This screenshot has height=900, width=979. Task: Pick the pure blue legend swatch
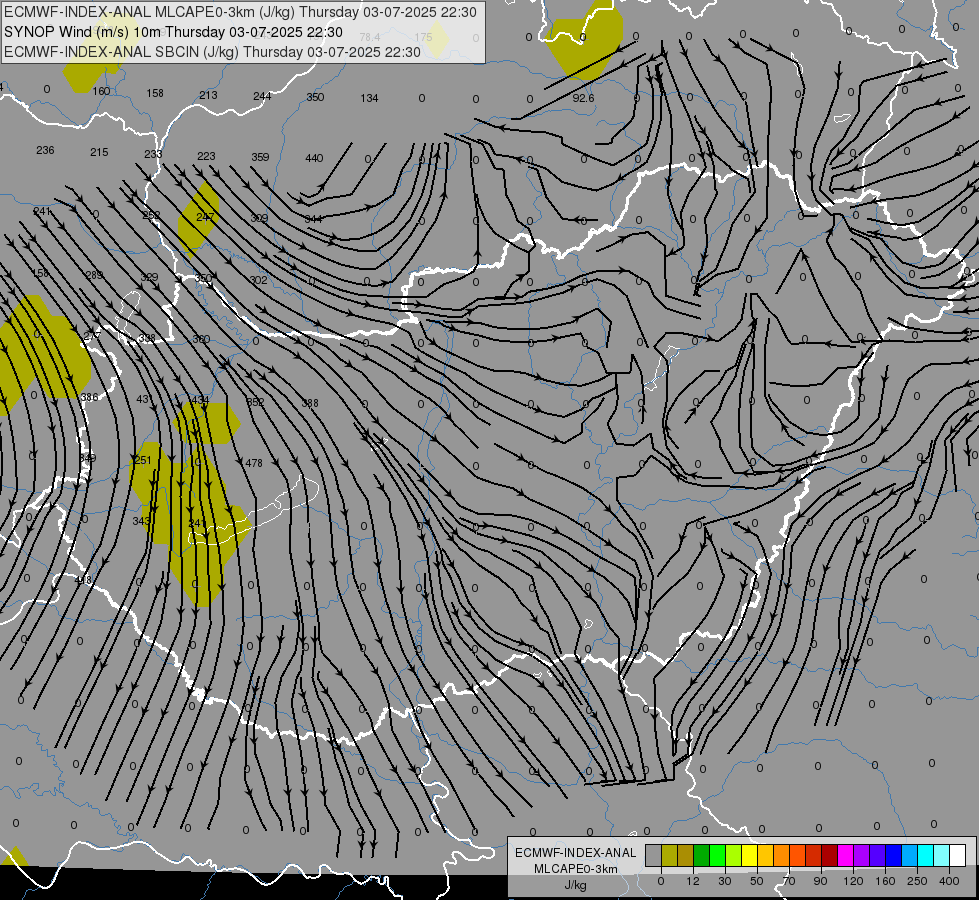[893, 855]
